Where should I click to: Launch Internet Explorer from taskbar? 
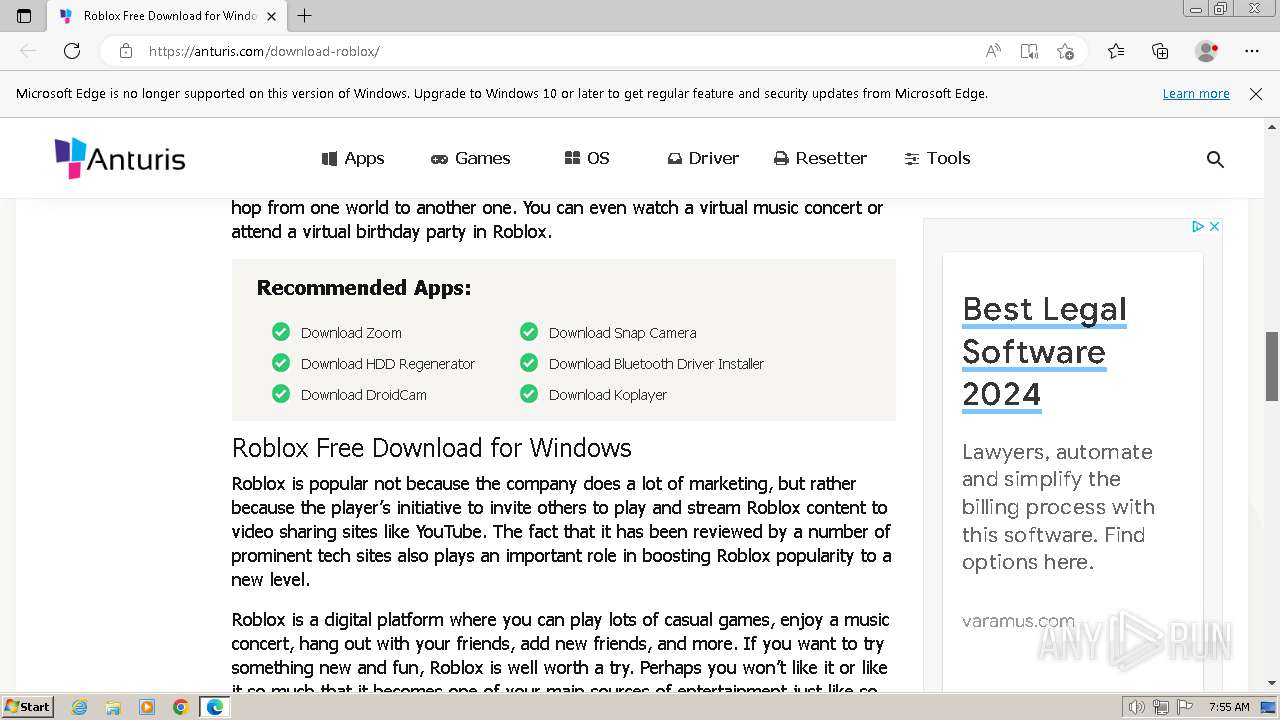point(80,707)
